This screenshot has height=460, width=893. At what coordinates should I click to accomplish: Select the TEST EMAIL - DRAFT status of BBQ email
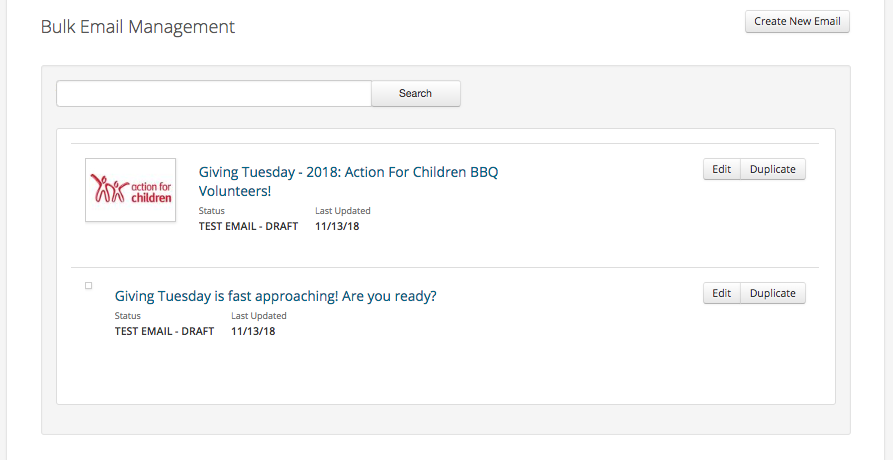248,226
